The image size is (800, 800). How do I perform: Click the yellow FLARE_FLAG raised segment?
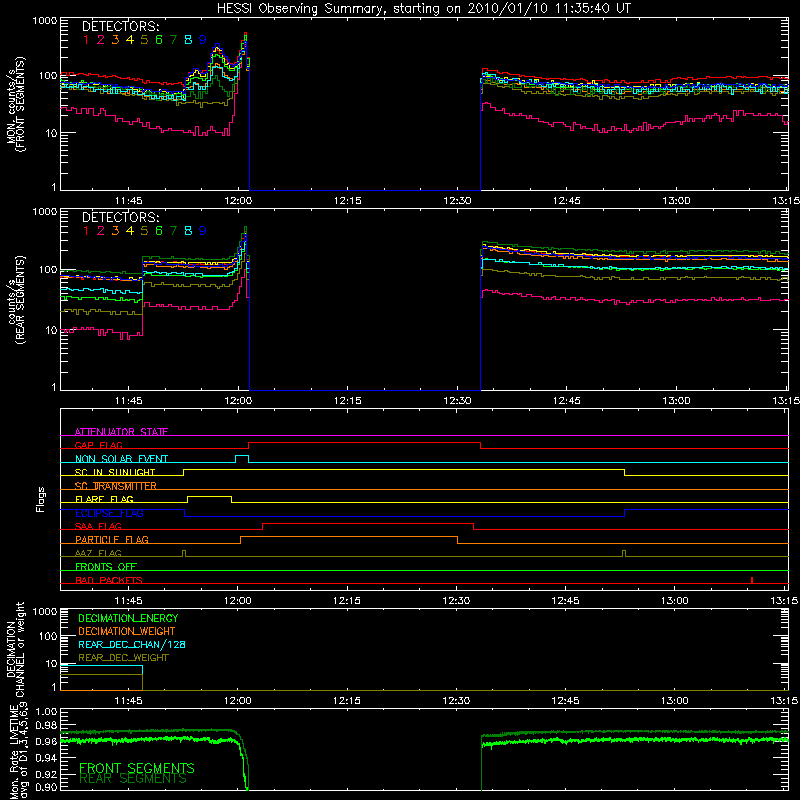(x=210, y=499)
